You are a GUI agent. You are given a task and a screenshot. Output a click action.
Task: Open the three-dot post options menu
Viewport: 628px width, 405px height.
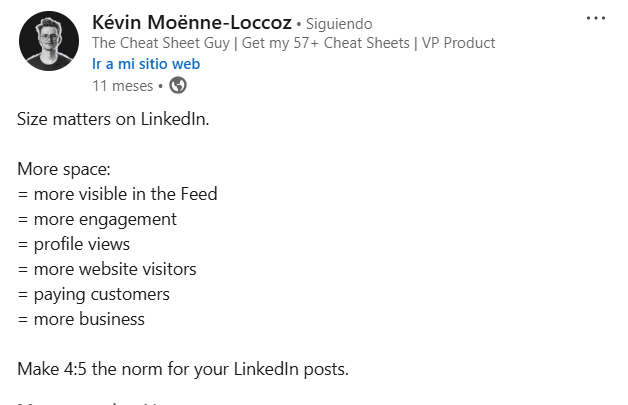tap(596, 18)
